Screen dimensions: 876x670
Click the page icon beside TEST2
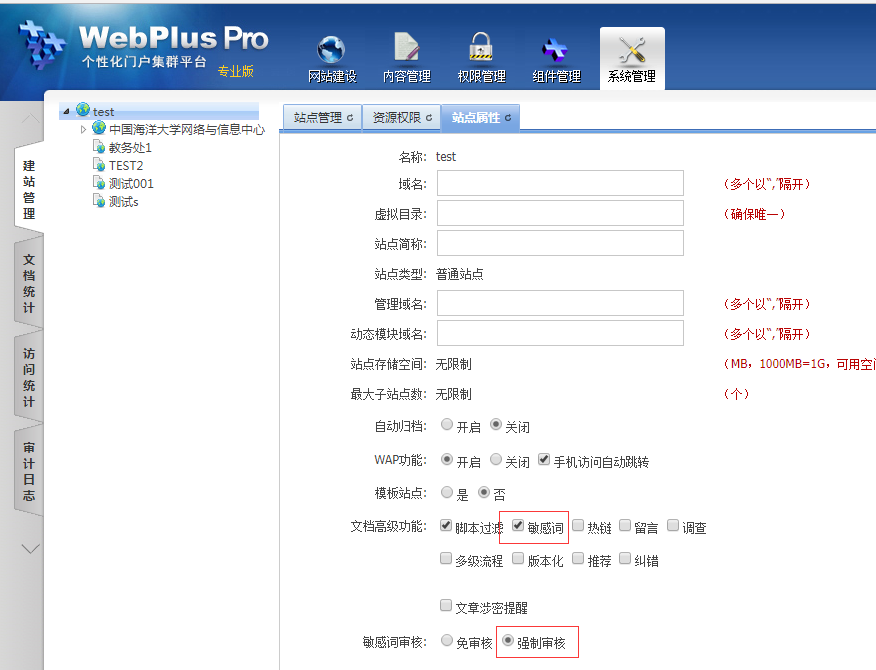[98, 165]
